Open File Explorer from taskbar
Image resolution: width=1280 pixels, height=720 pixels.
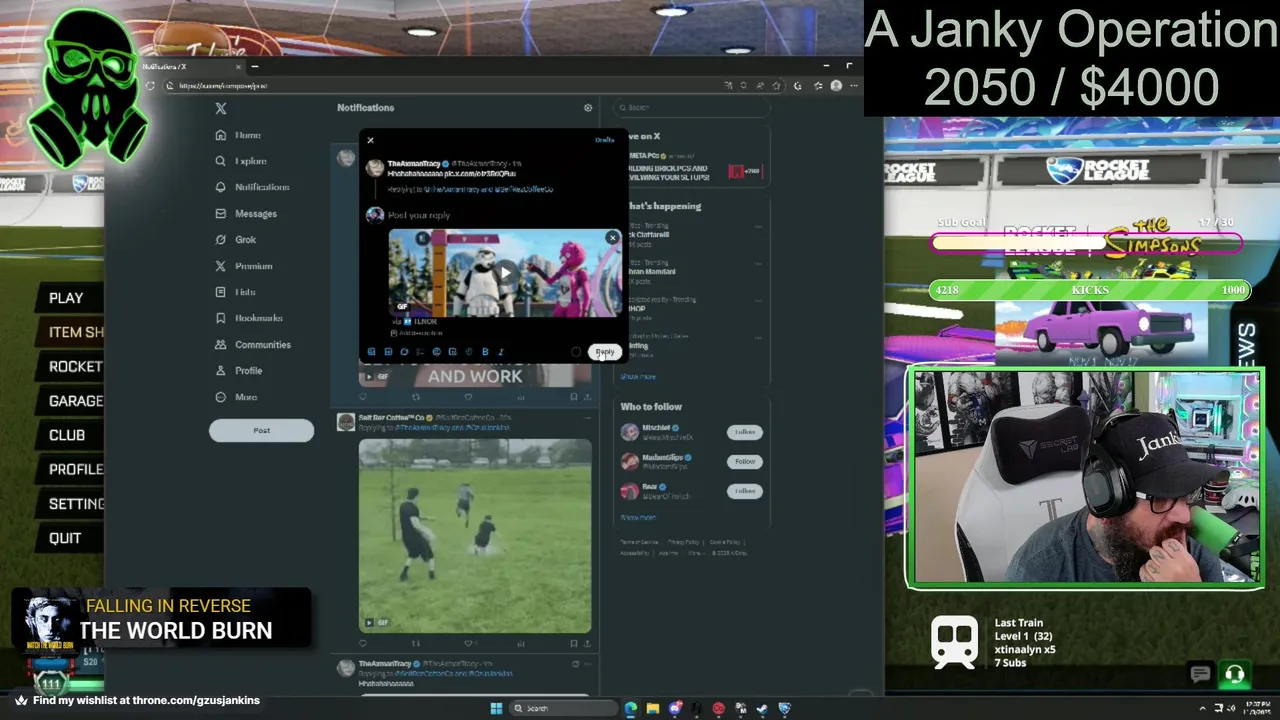(x=653, y=709)
